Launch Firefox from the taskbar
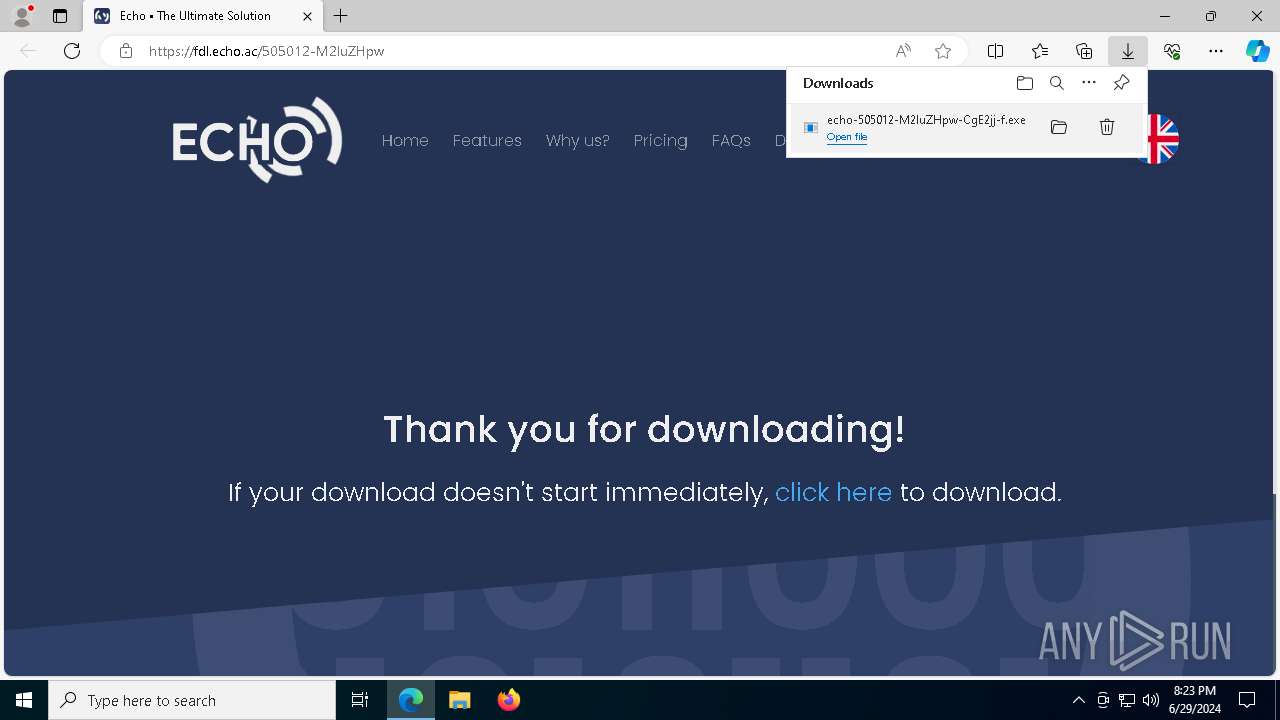Image resolution: width=1280 pixels, height=720 pixels. (509, 700)
